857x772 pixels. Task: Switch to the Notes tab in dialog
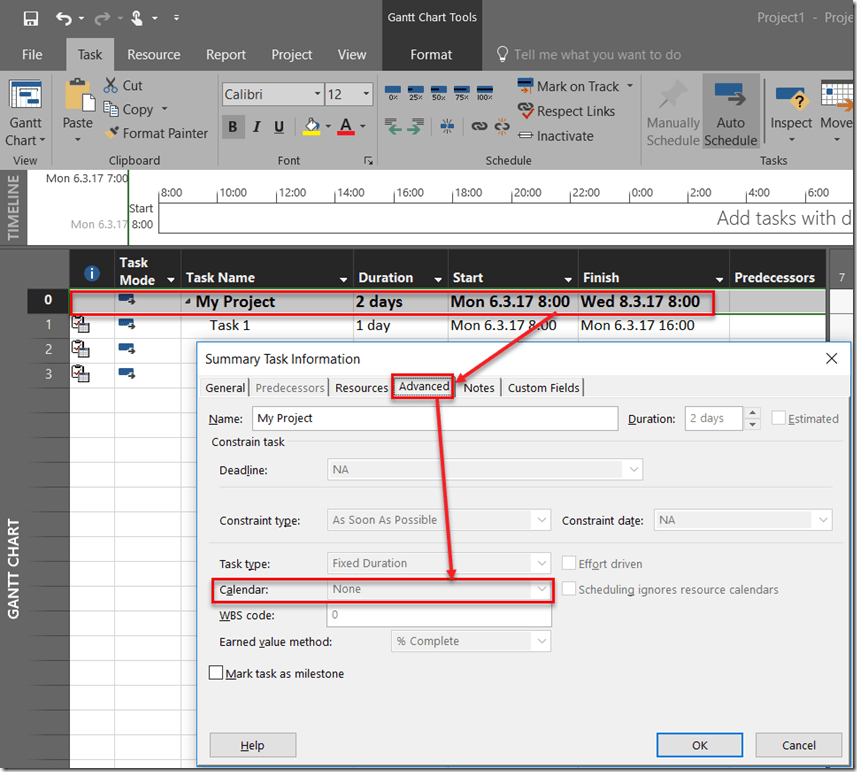coord(479,388)
